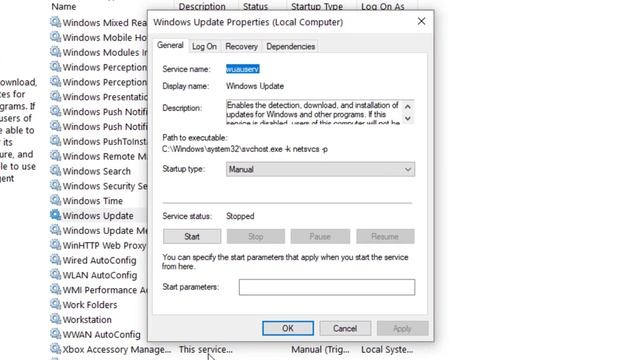Viewport: 640px width, 360px height.
Task: Start the Windows Update service
Action: [x=192, y=236]
